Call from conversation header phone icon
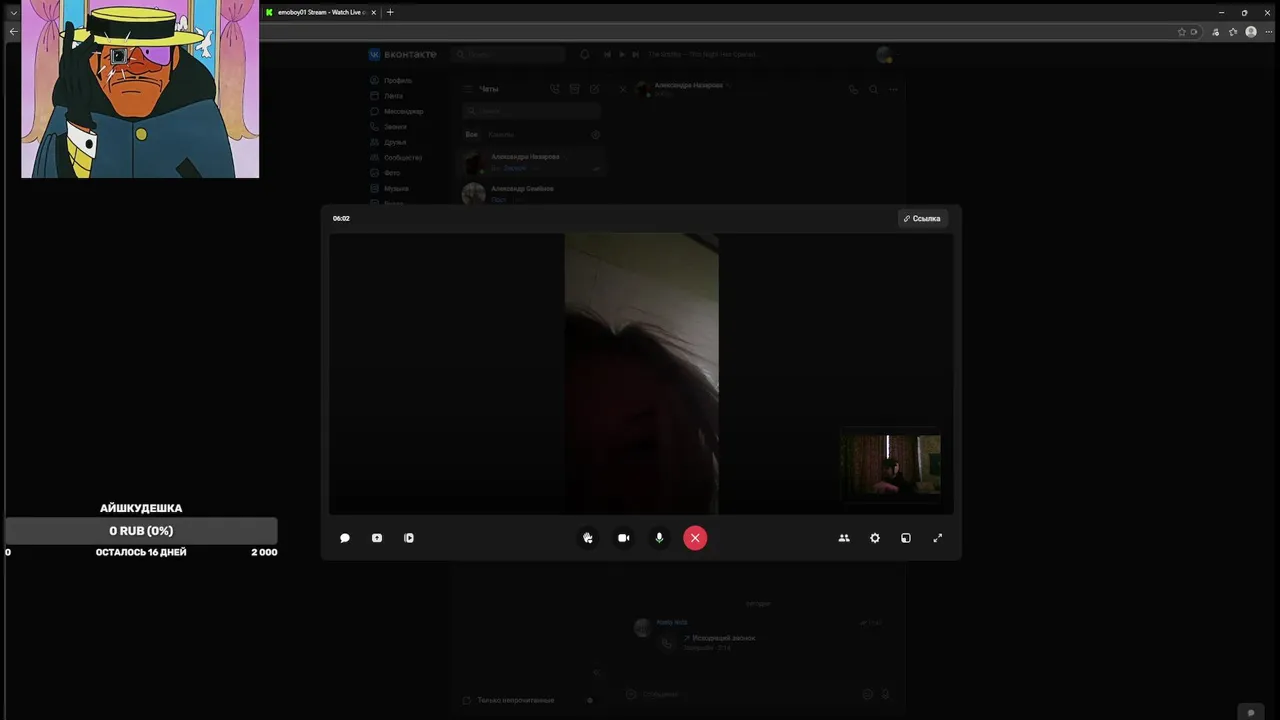The width and height of the screenshot is (1280, 720). point(853,89)
